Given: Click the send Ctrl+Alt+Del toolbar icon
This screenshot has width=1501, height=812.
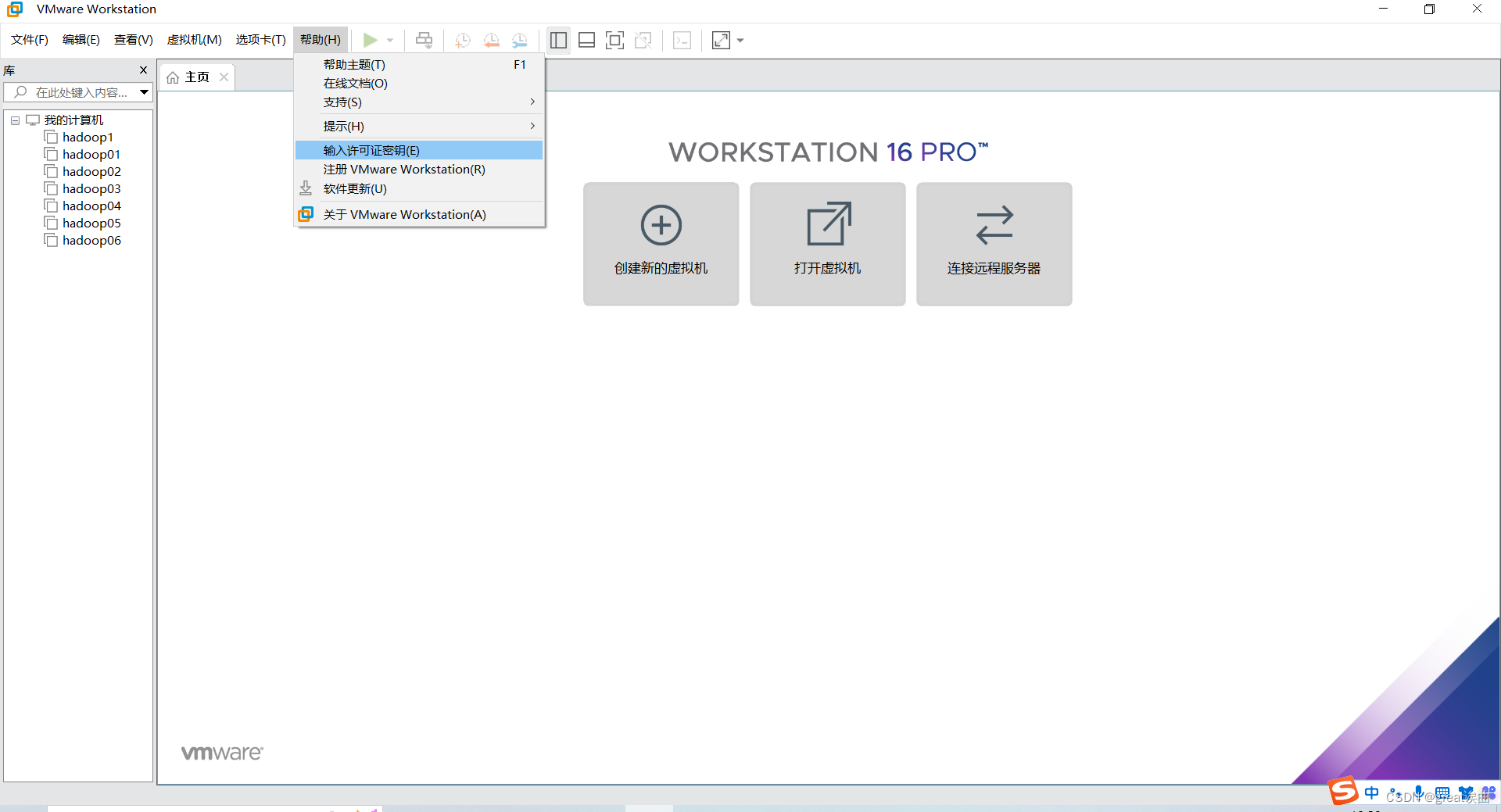Looking at the screenshot, I should 424,40.
